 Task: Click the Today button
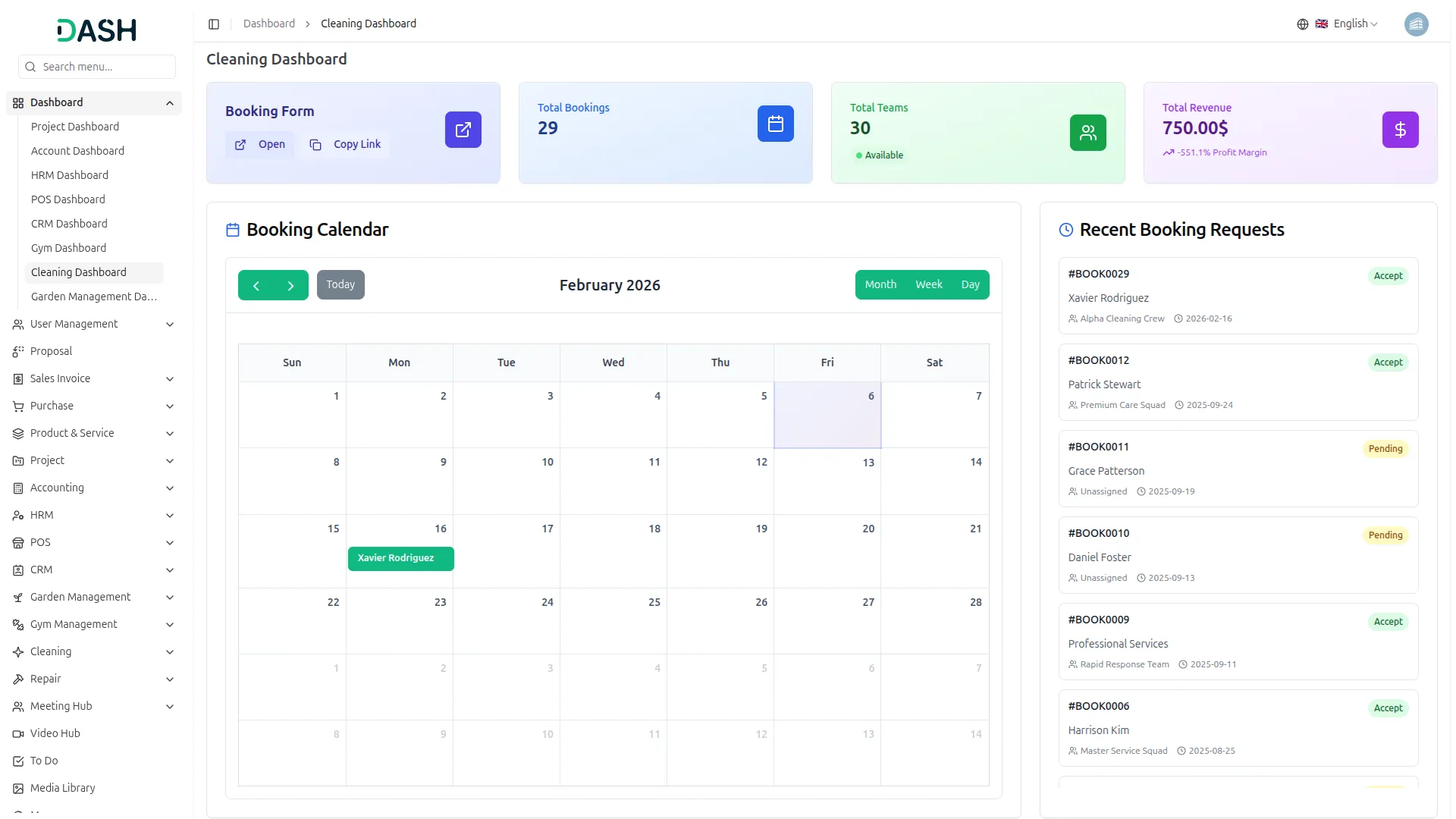tap(340, 285)
